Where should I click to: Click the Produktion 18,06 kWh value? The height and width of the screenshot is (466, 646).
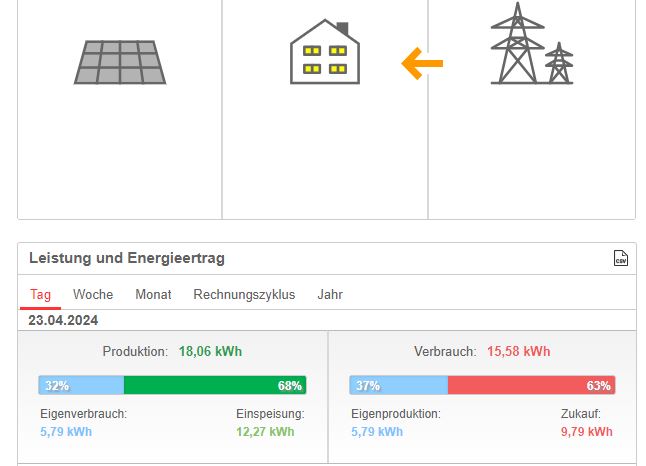[210, 351]
